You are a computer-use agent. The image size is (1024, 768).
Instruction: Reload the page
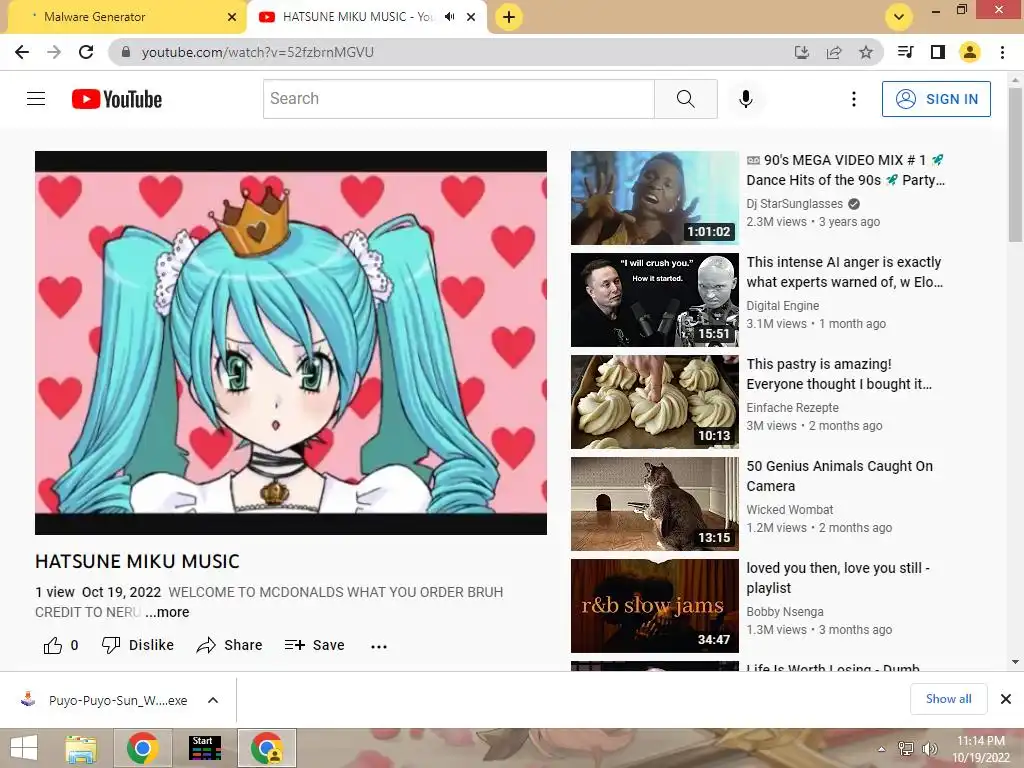pyautogui.click(x=86, y=52)
